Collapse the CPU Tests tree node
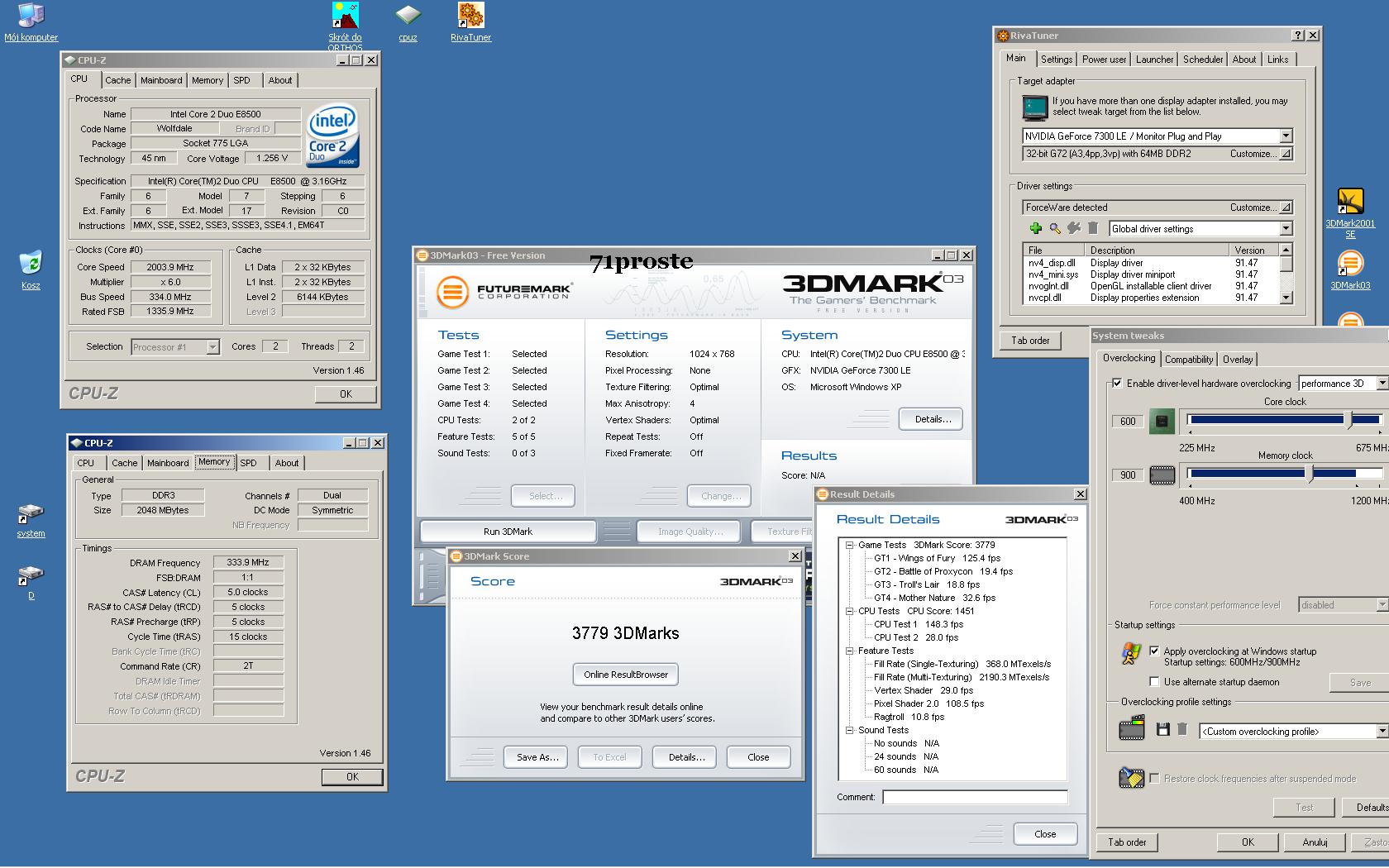1389x868 pixels. click(x=849, y=612)
